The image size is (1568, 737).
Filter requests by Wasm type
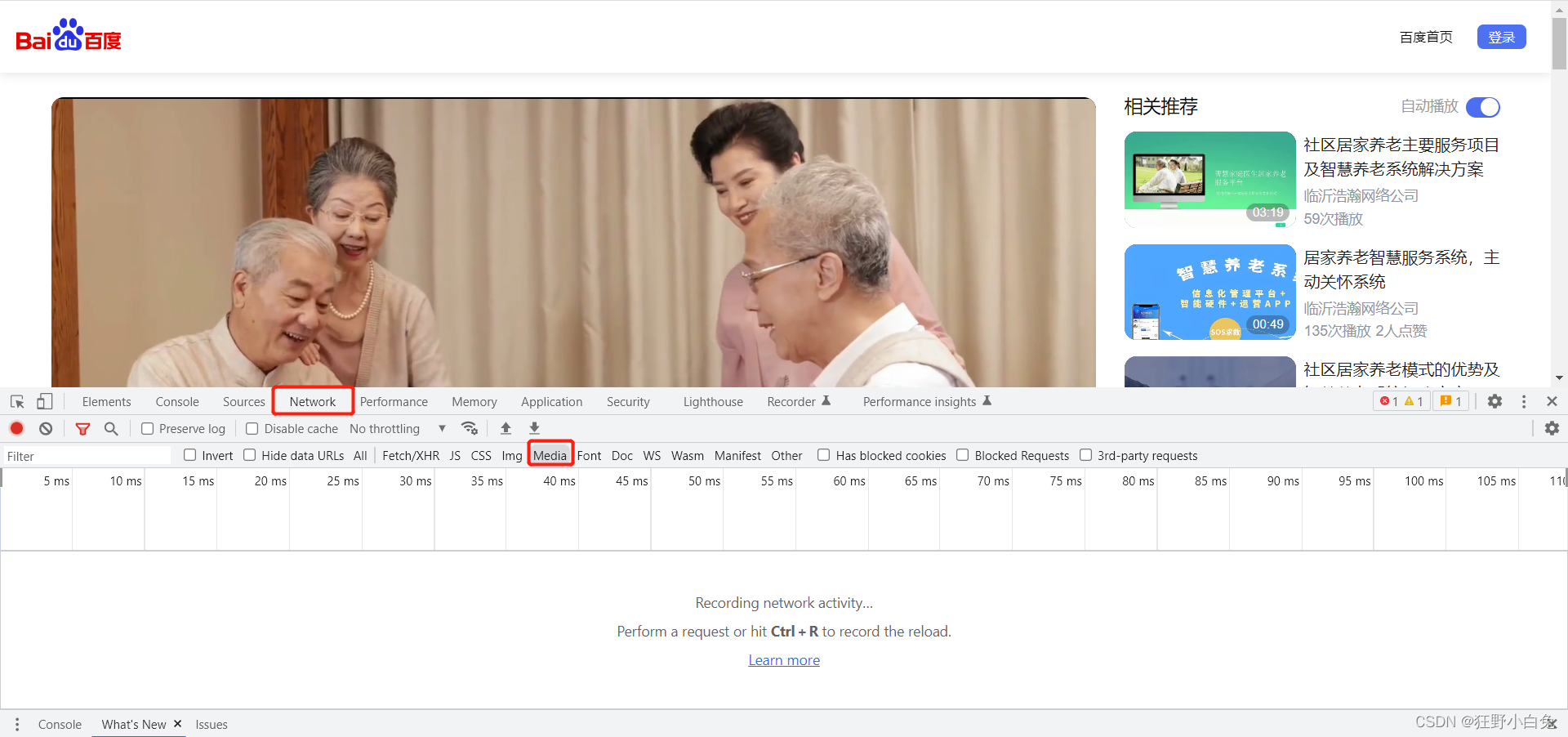click(x=688, y=455)
